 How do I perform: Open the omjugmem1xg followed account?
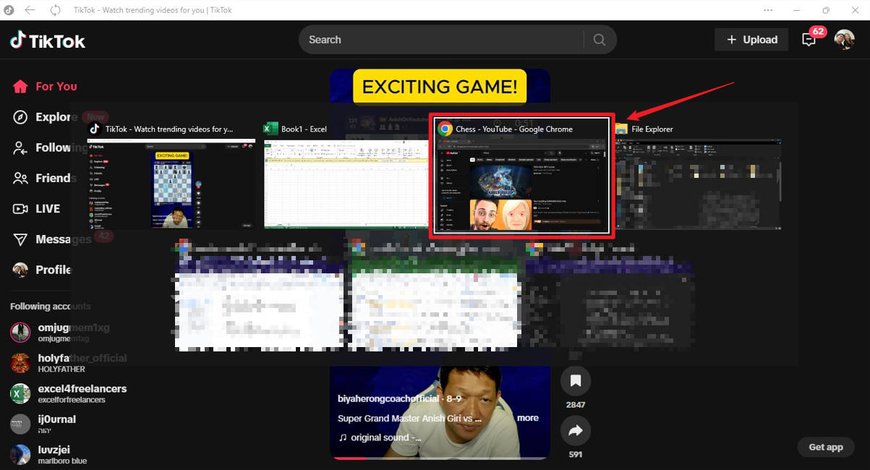click(60, 332)
